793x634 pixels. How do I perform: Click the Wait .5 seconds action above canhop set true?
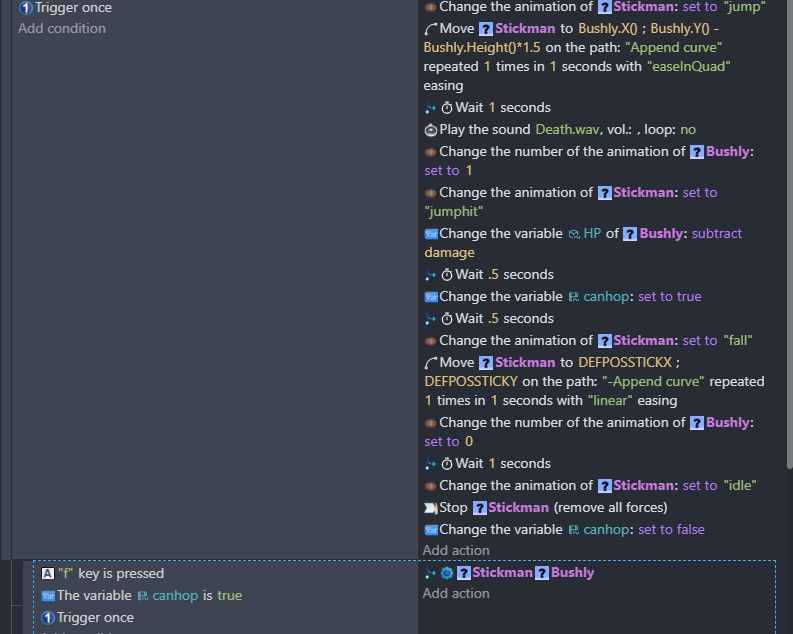pyautogui.click(x=489, y=275)
